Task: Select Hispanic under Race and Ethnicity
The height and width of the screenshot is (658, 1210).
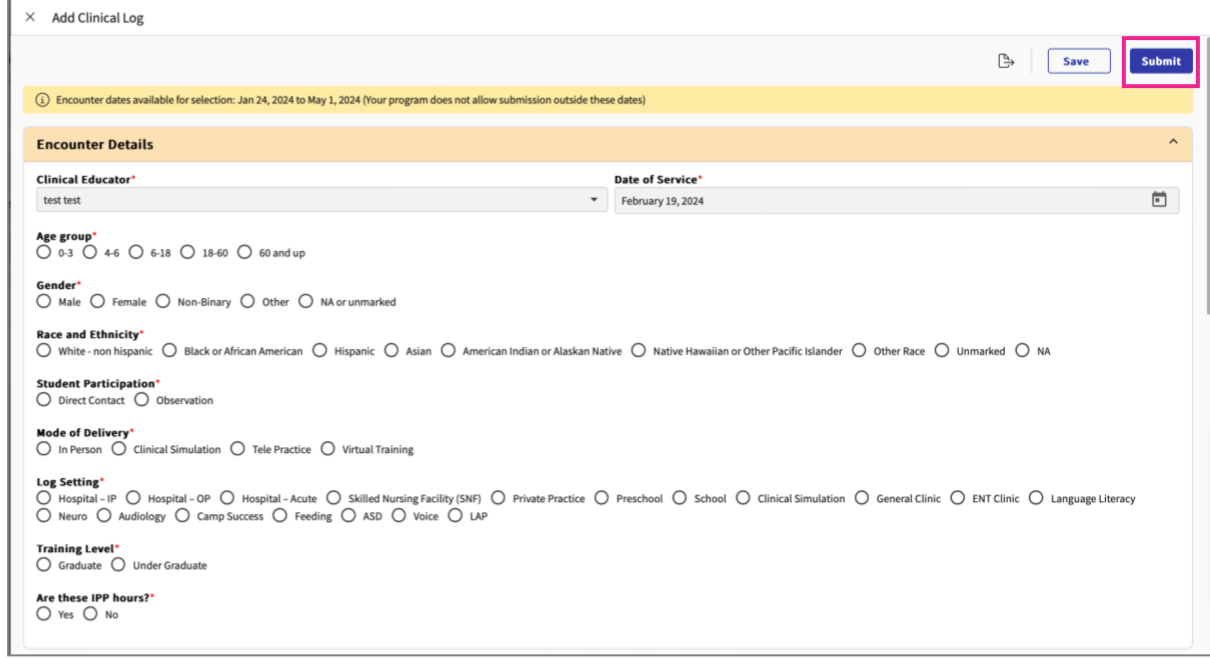Action: pos(320,351)
